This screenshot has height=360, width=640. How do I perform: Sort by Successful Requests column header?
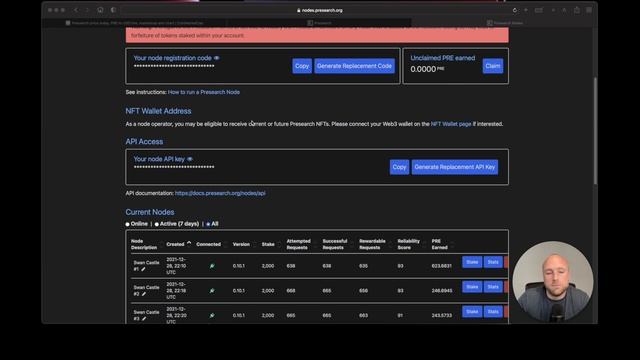(x=335, y=244)
